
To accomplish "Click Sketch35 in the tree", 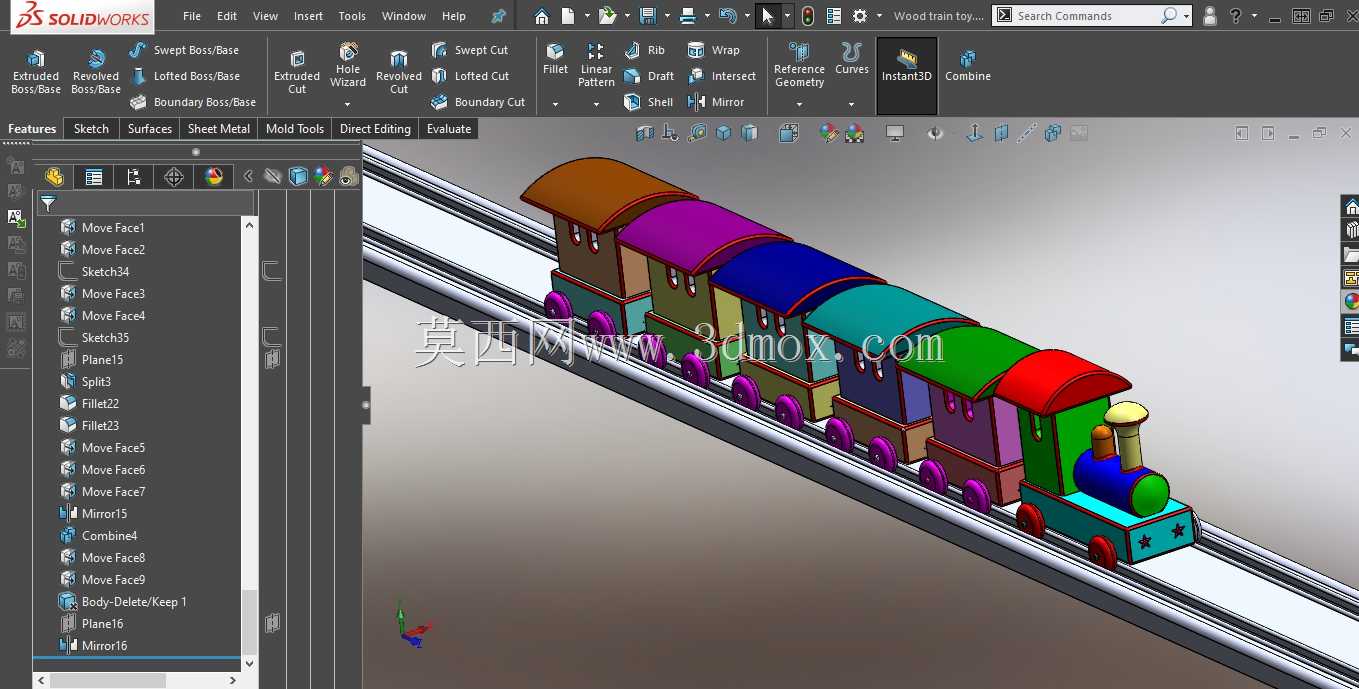I will [x=95, y=337].
